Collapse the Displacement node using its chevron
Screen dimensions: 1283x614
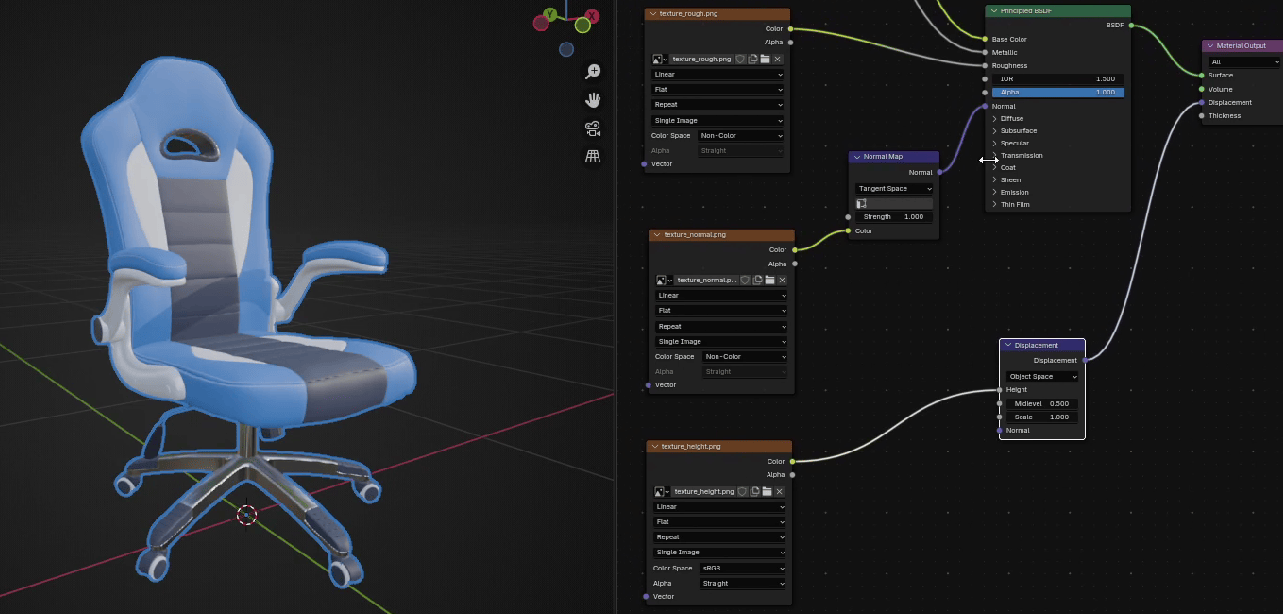point(1008,345)
